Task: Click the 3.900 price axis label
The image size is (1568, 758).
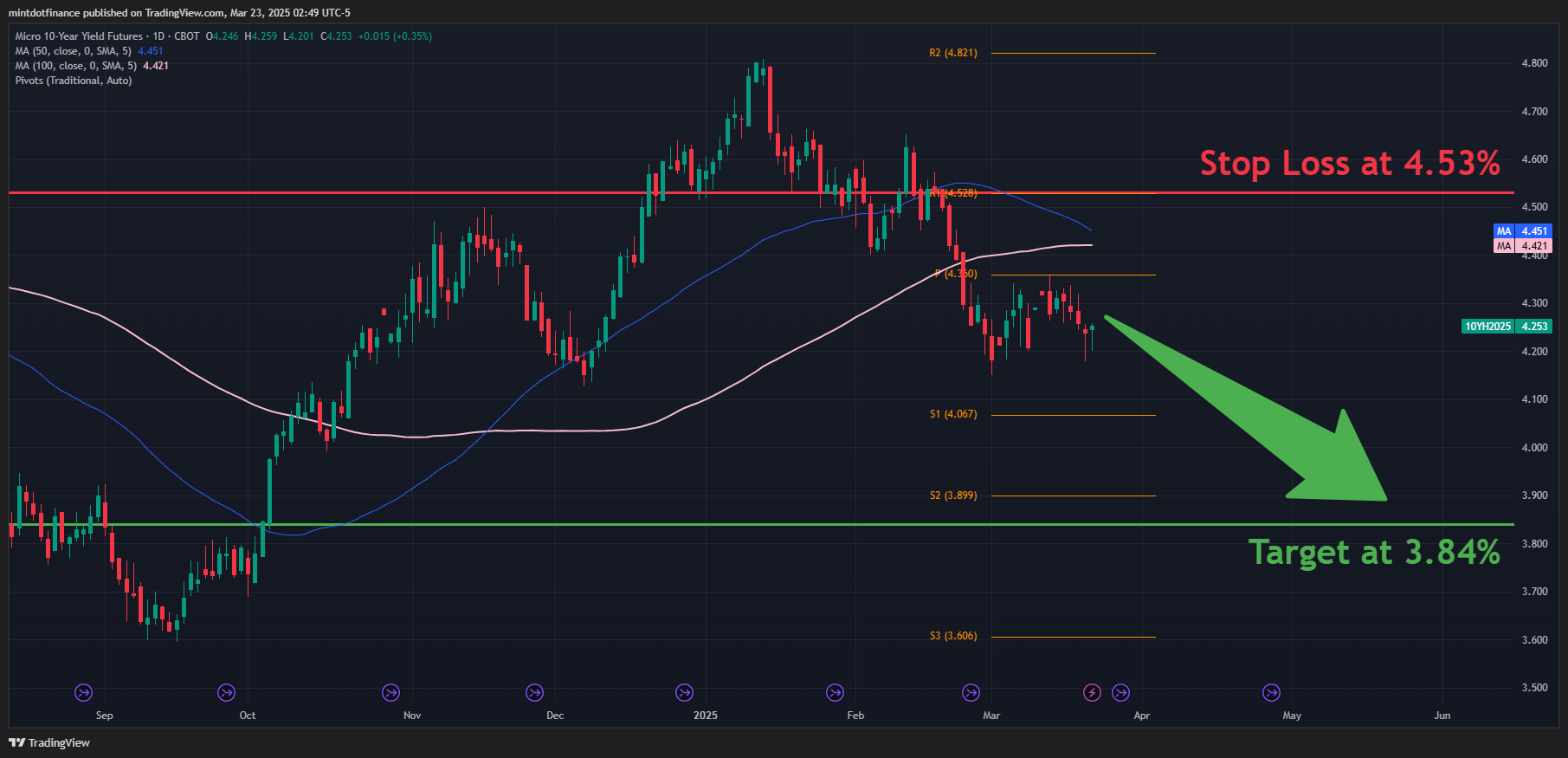Action: pyautogui.click(x=1534, y=496)
